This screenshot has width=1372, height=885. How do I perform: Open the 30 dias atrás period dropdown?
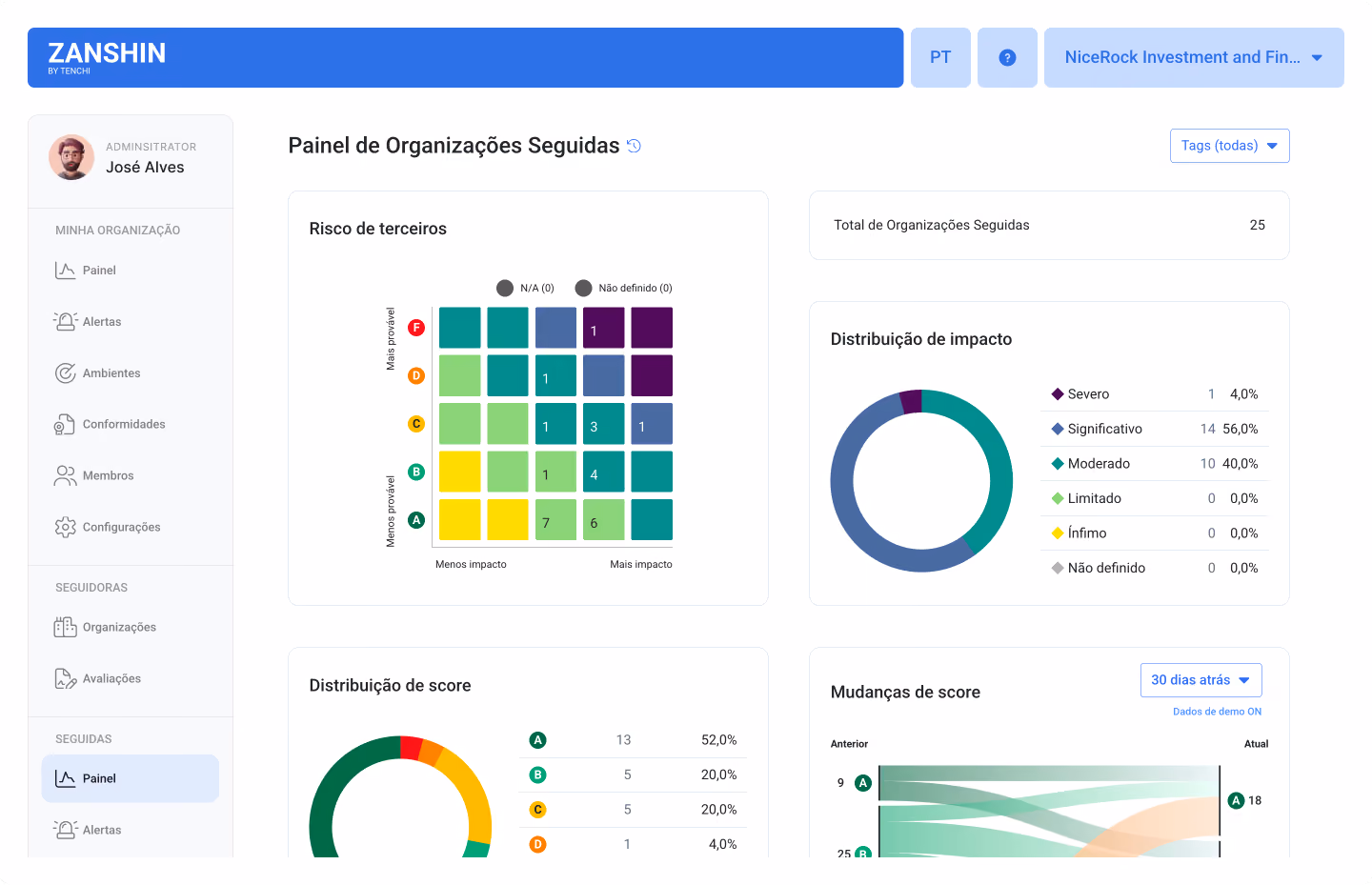pyautogui.click(x=1200, y=680)
